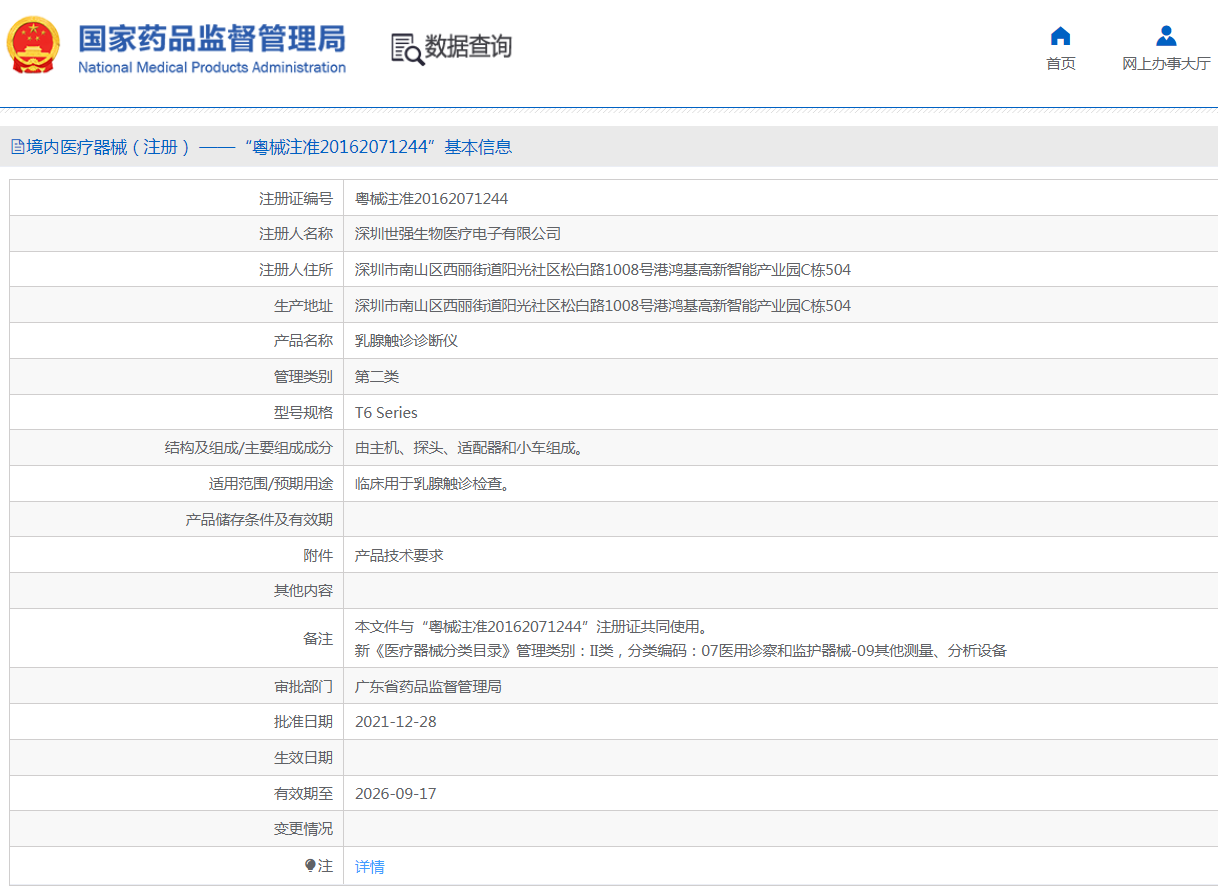Open 网上办事大厅 text label

point(1166,64)
